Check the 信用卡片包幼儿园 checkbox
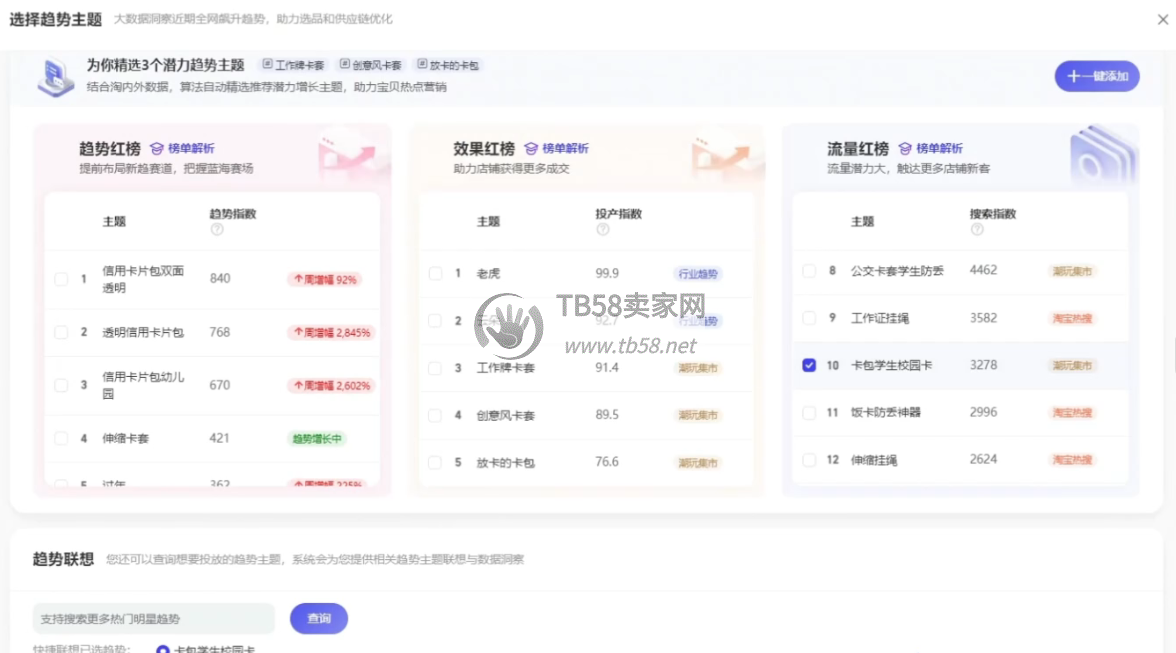 click(61, 385)
